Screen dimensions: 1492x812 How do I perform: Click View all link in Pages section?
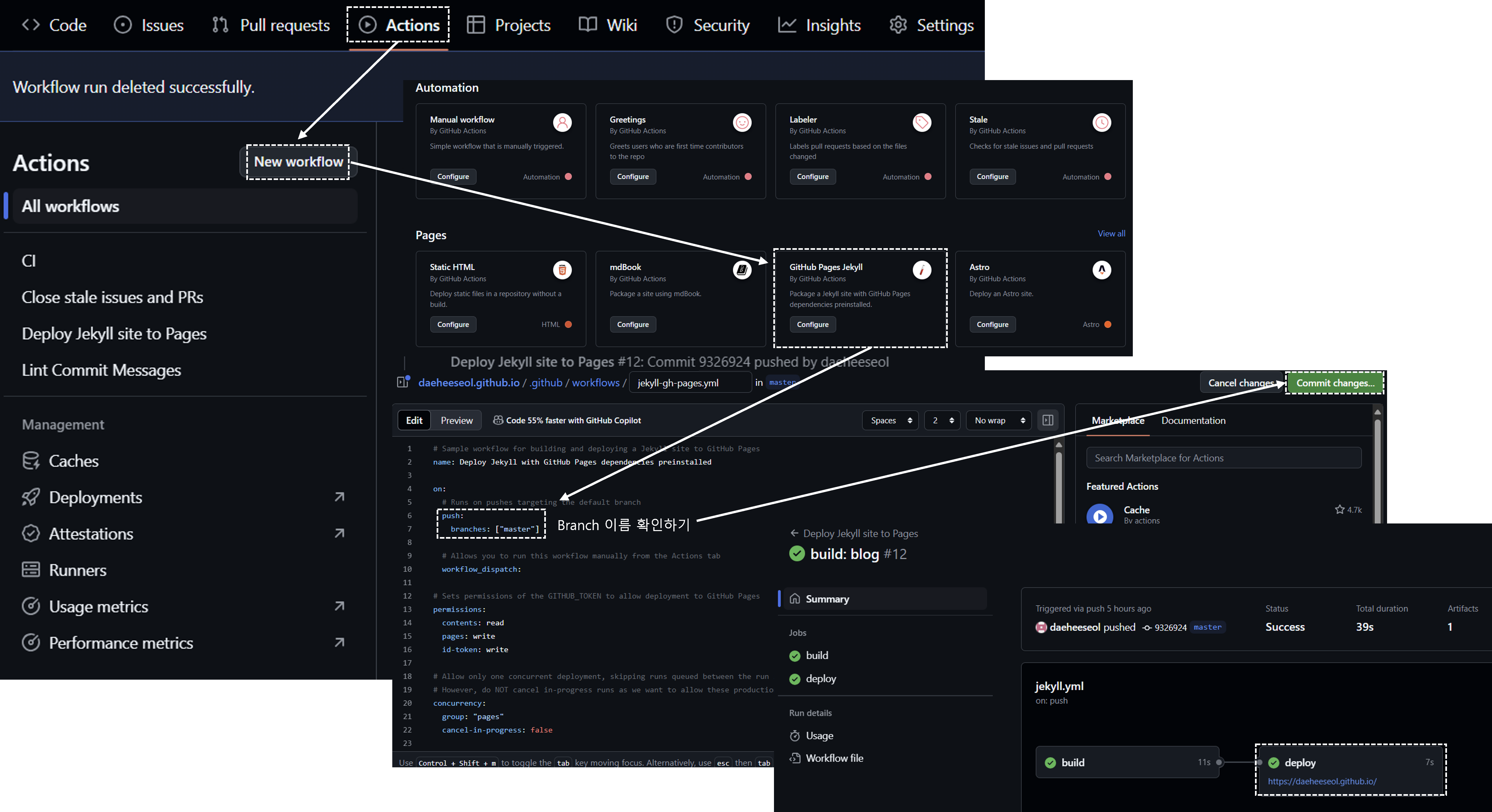[1111, 234]
